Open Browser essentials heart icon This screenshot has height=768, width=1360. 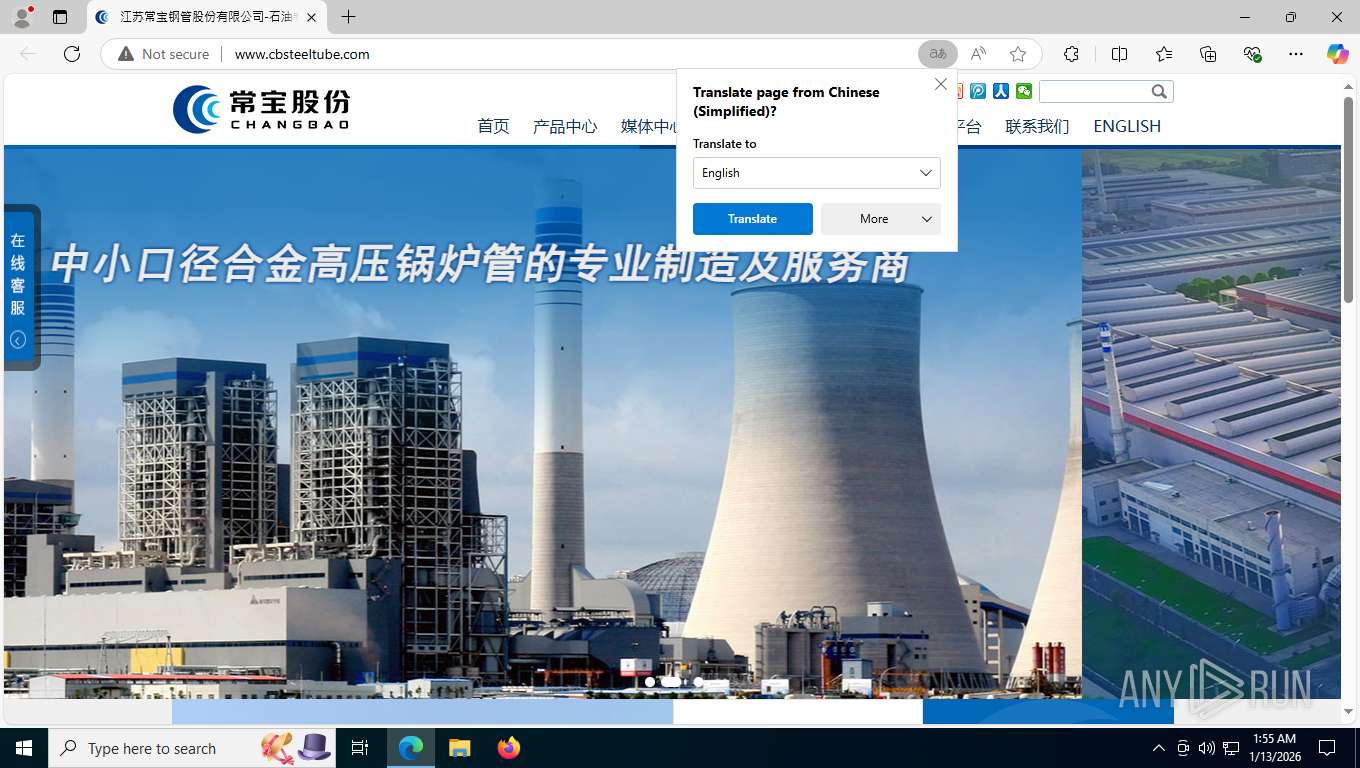pyautogui.click(x=1252, y=54)
